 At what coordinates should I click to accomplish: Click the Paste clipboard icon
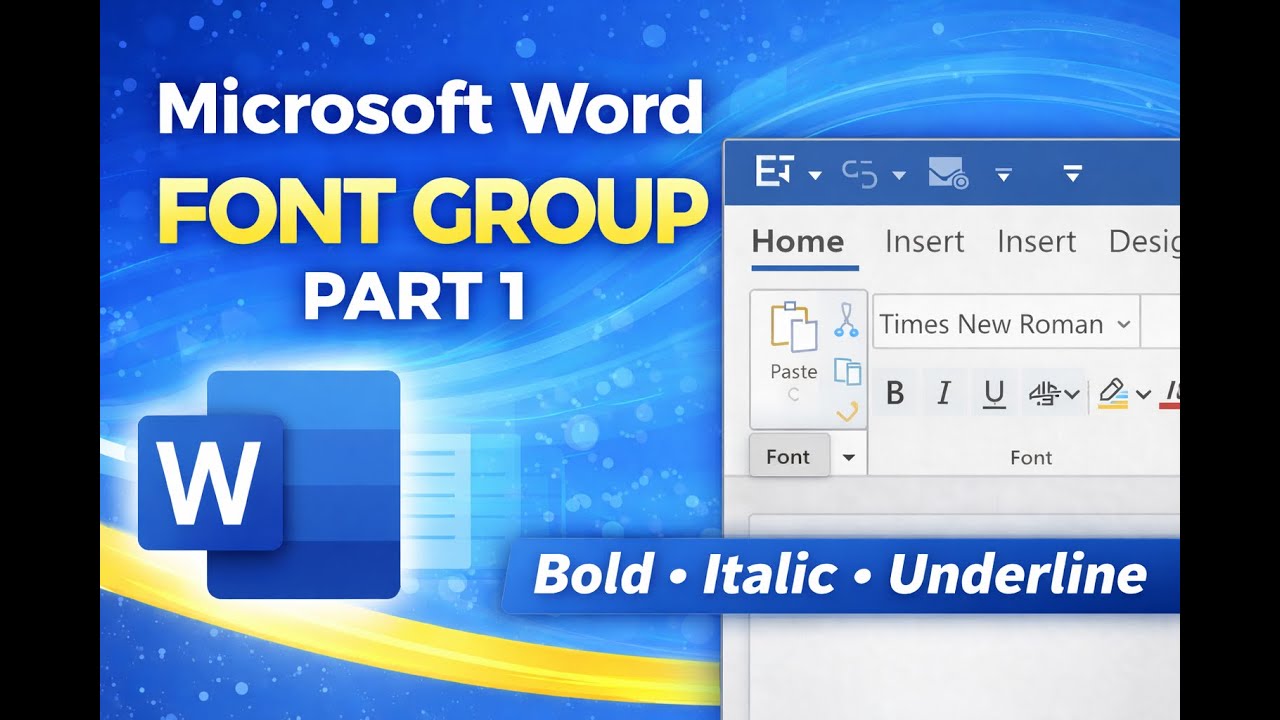794,326
